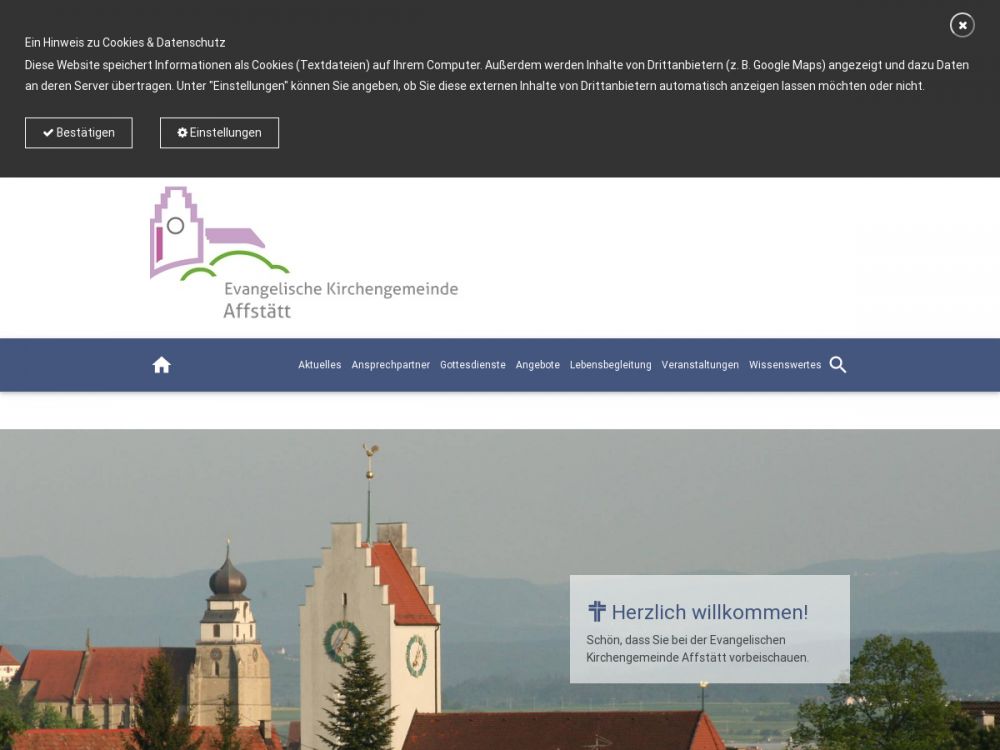Click the Herzlich willkommen heading
Viewport: 1000px width, 750px height.
(x=709, y=612)
